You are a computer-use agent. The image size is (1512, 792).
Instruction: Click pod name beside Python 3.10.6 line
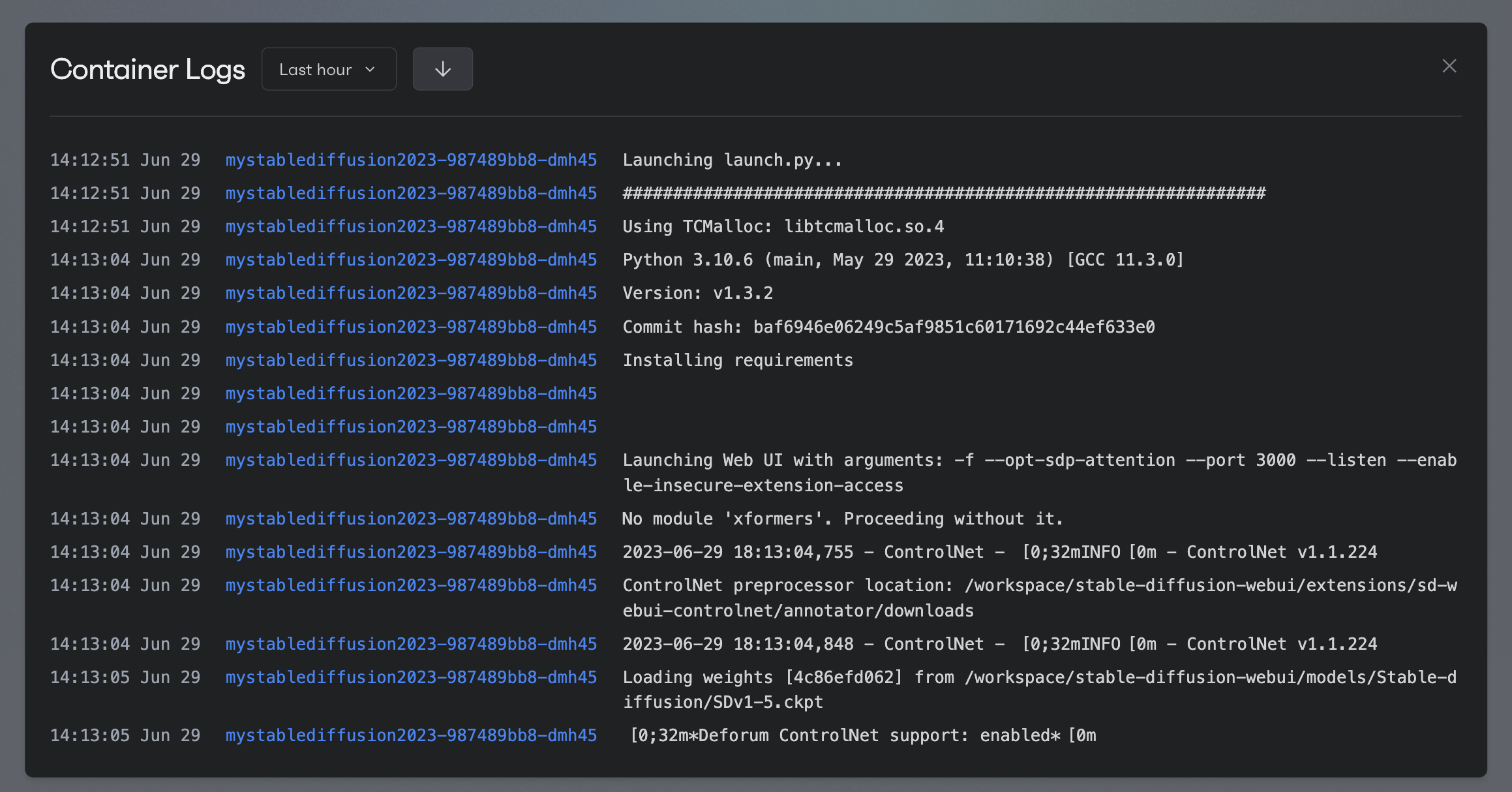(x=411, y=260)
